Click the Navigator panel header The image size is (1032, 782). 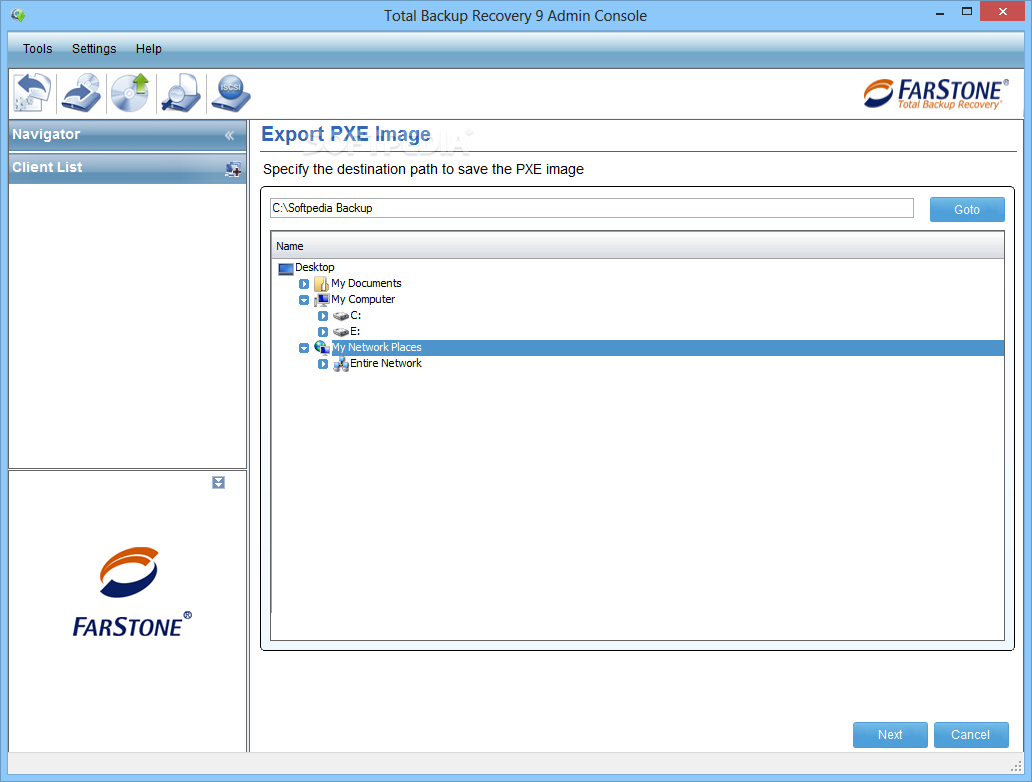coord(128,135)
